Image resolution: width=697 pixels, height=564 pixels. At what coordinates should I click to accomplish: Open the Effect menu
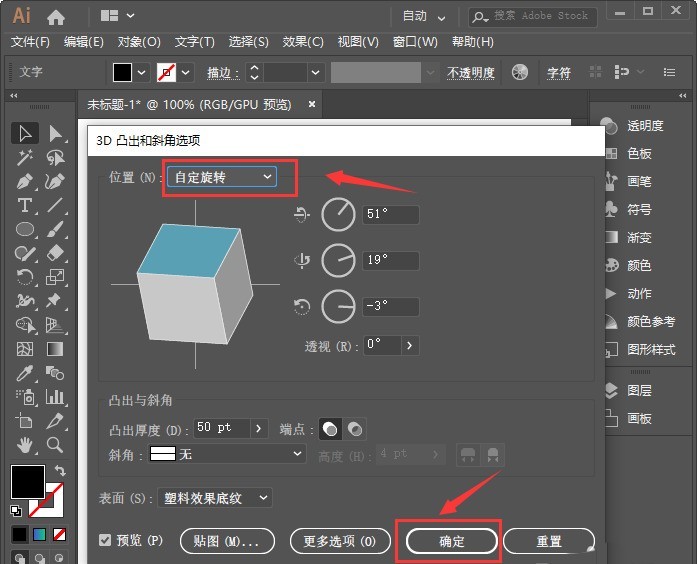click(x=303, y=42)
